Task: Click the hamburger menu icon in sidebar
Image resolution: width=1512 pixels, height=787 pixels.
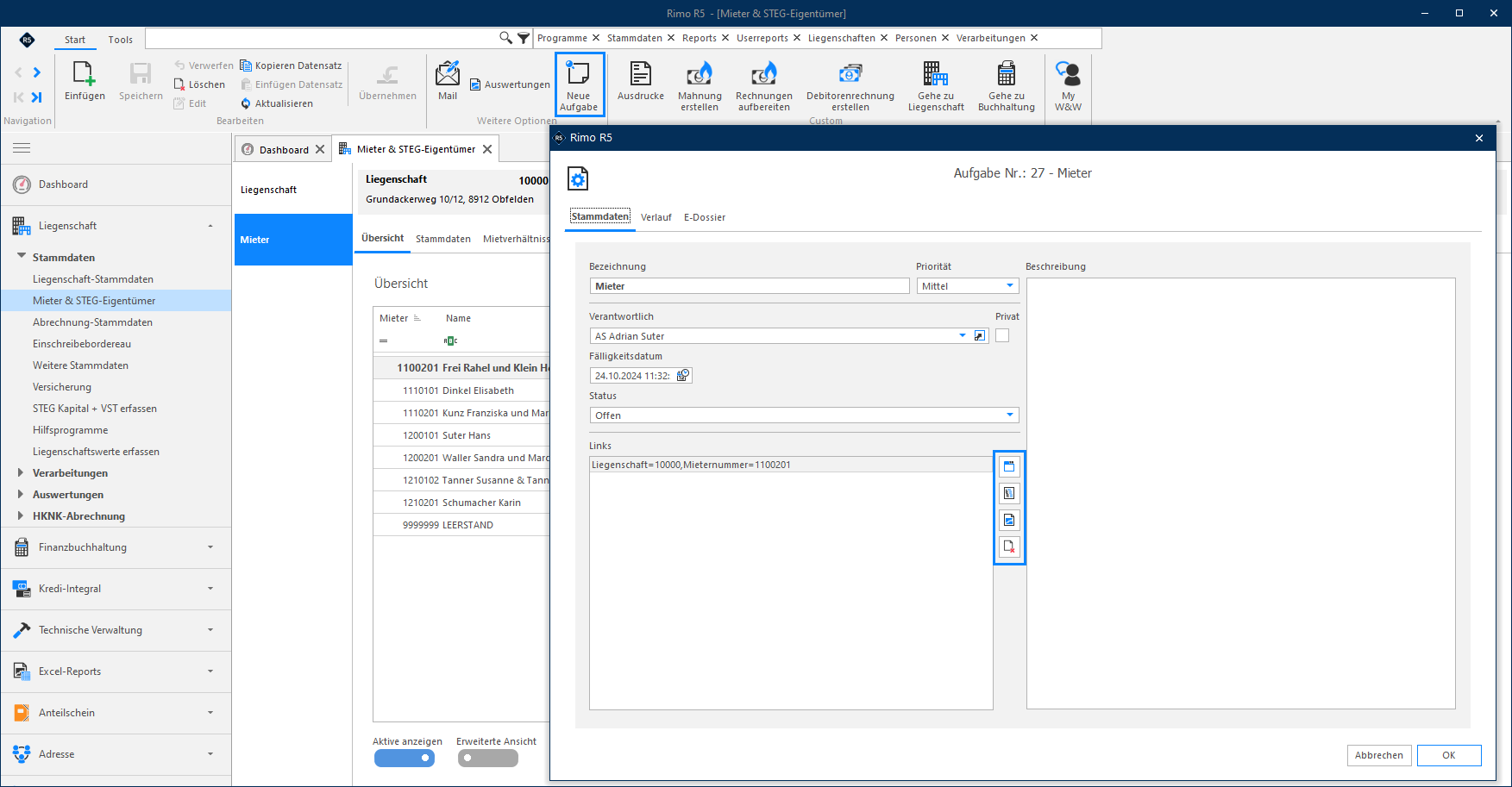Action: [x=22, y=148]
